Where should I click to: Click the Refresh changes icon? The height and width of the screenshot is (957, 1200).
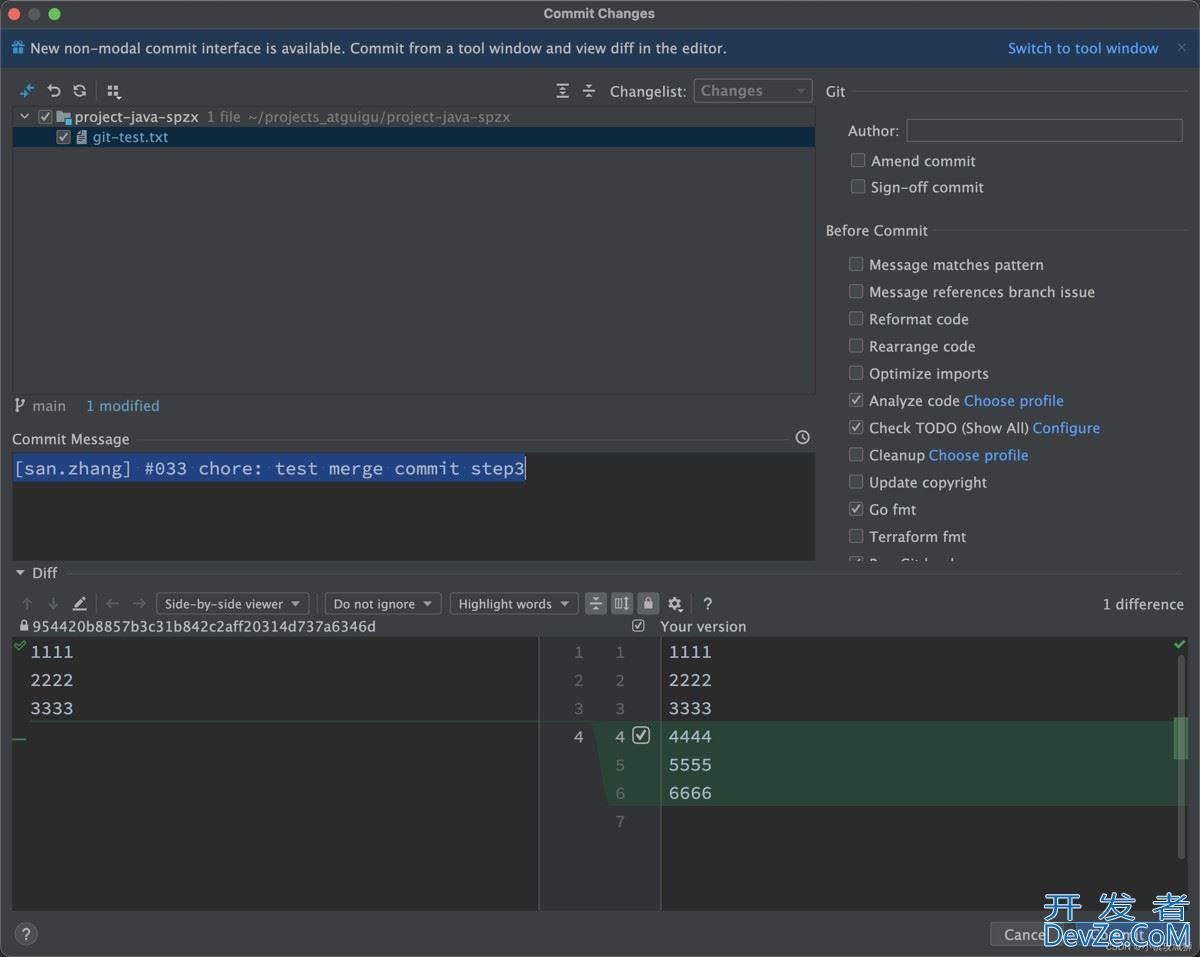80,91
